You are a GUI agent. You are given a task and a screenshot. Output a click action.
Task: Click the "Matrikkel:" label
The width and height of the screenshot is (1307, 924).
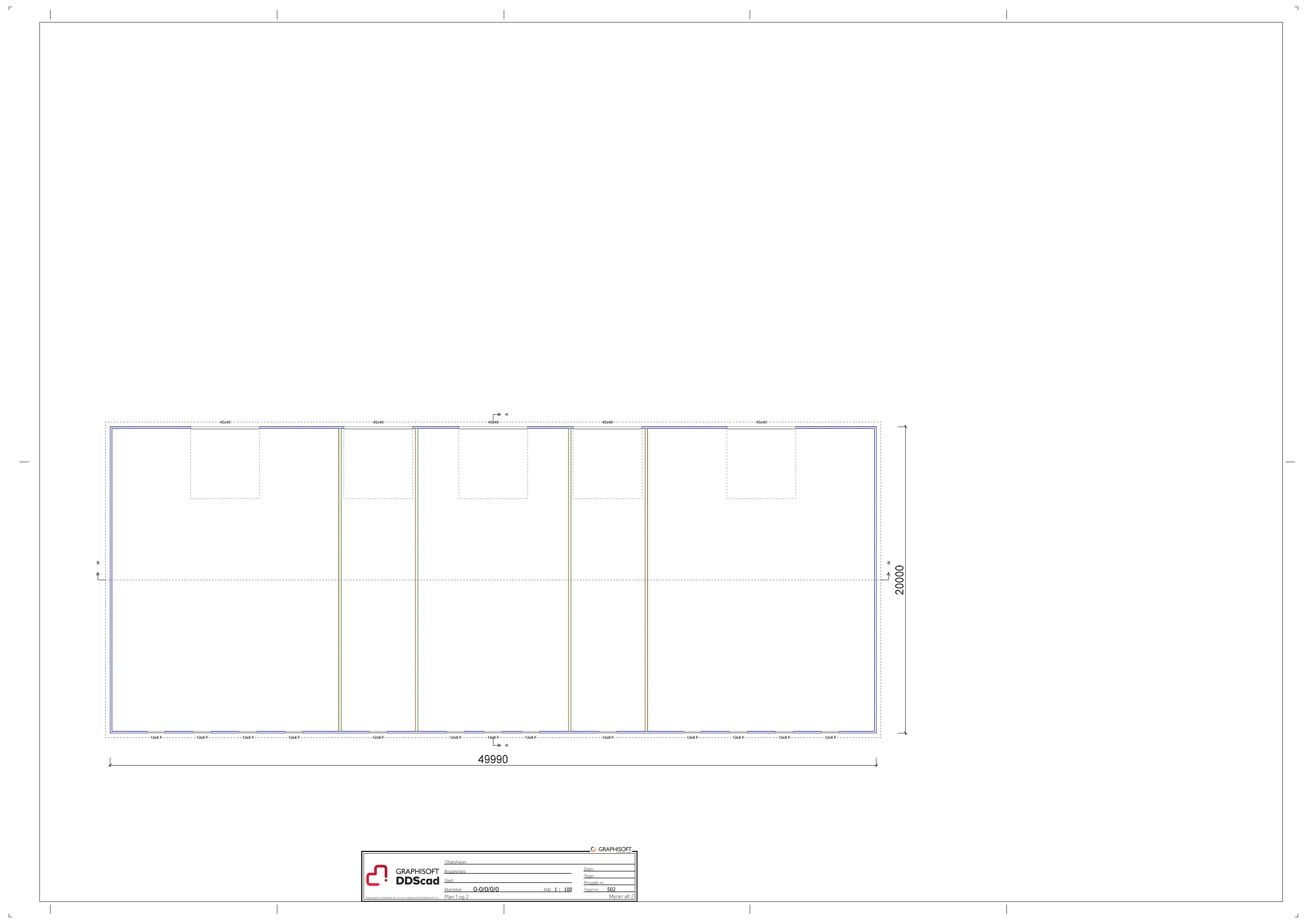pyautogui.click(x=453, y=890)
